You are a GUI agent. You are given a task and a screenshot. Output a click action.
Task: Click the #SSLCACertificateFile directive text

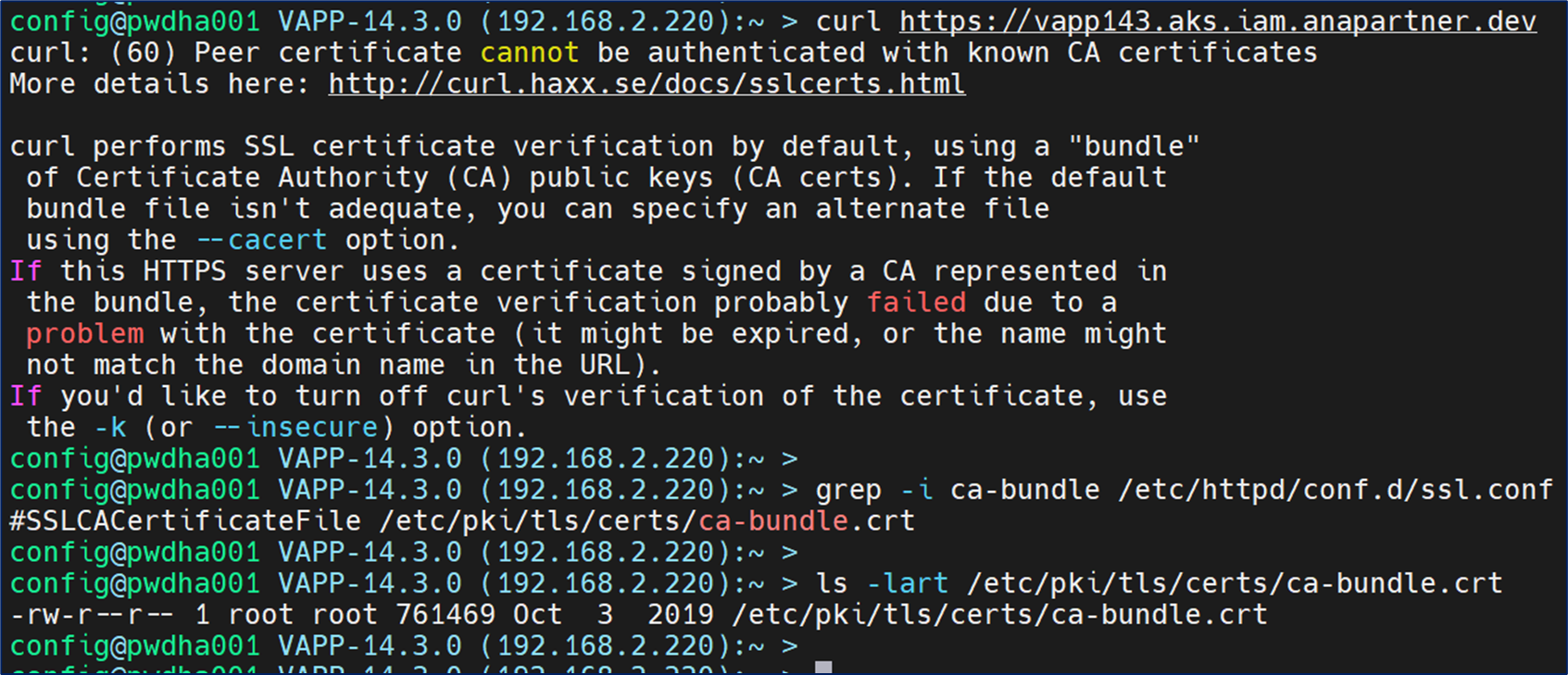185,521
